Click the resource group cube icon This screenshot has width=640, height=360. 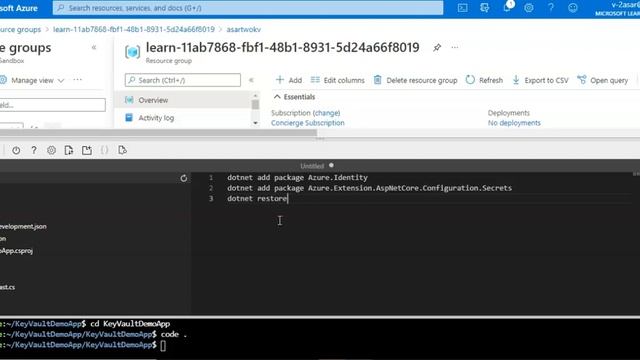click(132, 52)
